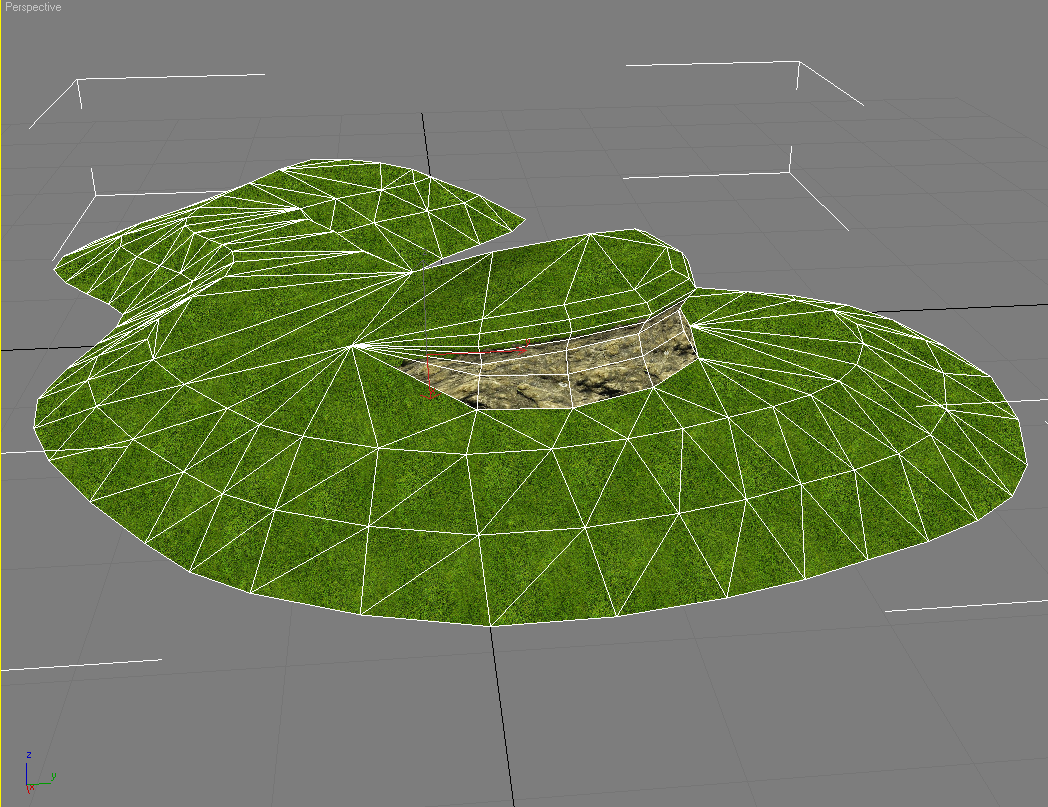
Task: Click the middle-right wireframe box corner
Action: pos(791,171)
